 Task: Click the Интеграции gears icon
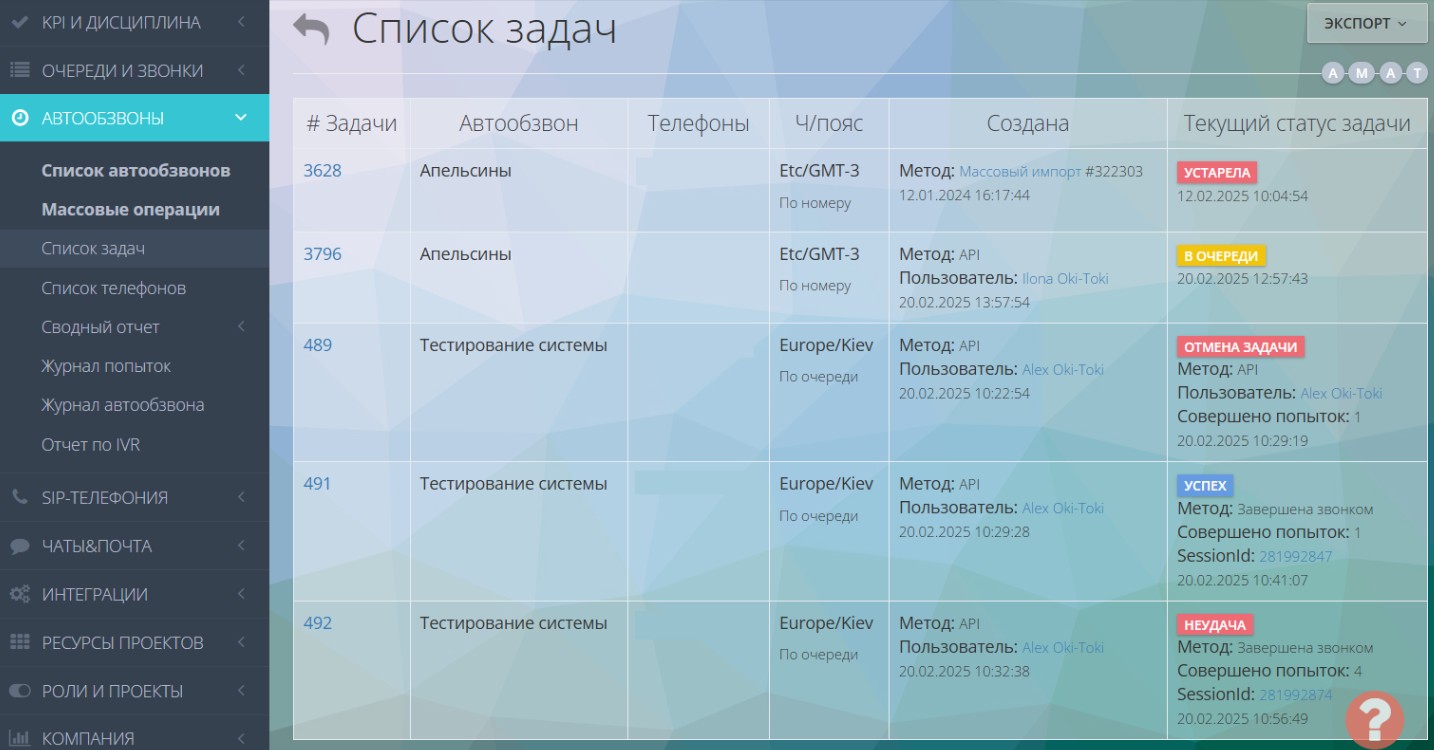[19, 594]
